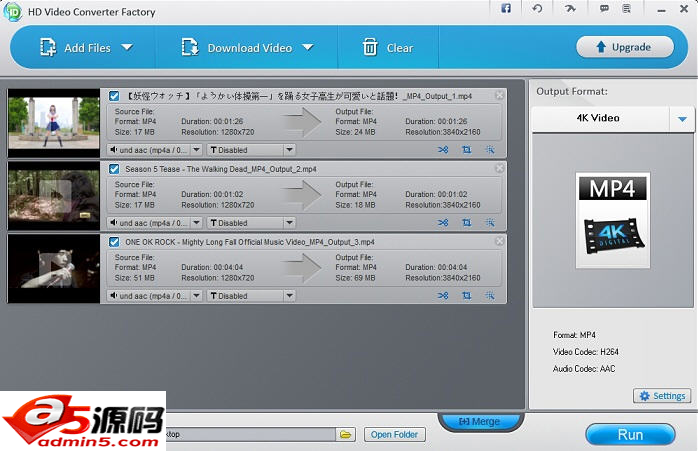Viewport: 698px width, 451px height.
Task: Select Season 5 Tease Walking Dead file name
Action: coord(221,169)
